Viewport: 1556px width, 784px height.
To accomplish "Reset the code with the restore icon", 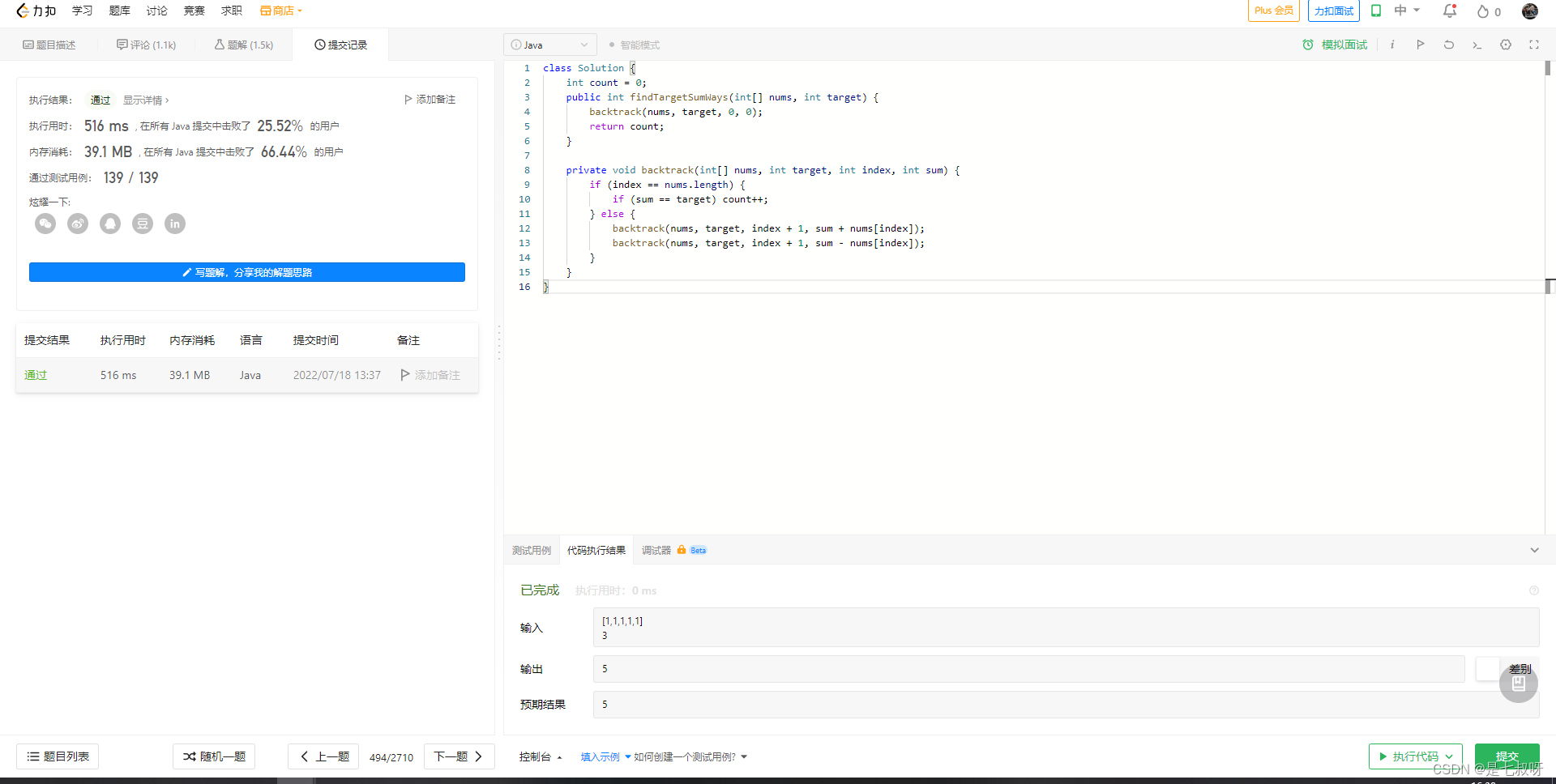I will coord(1448,45).
